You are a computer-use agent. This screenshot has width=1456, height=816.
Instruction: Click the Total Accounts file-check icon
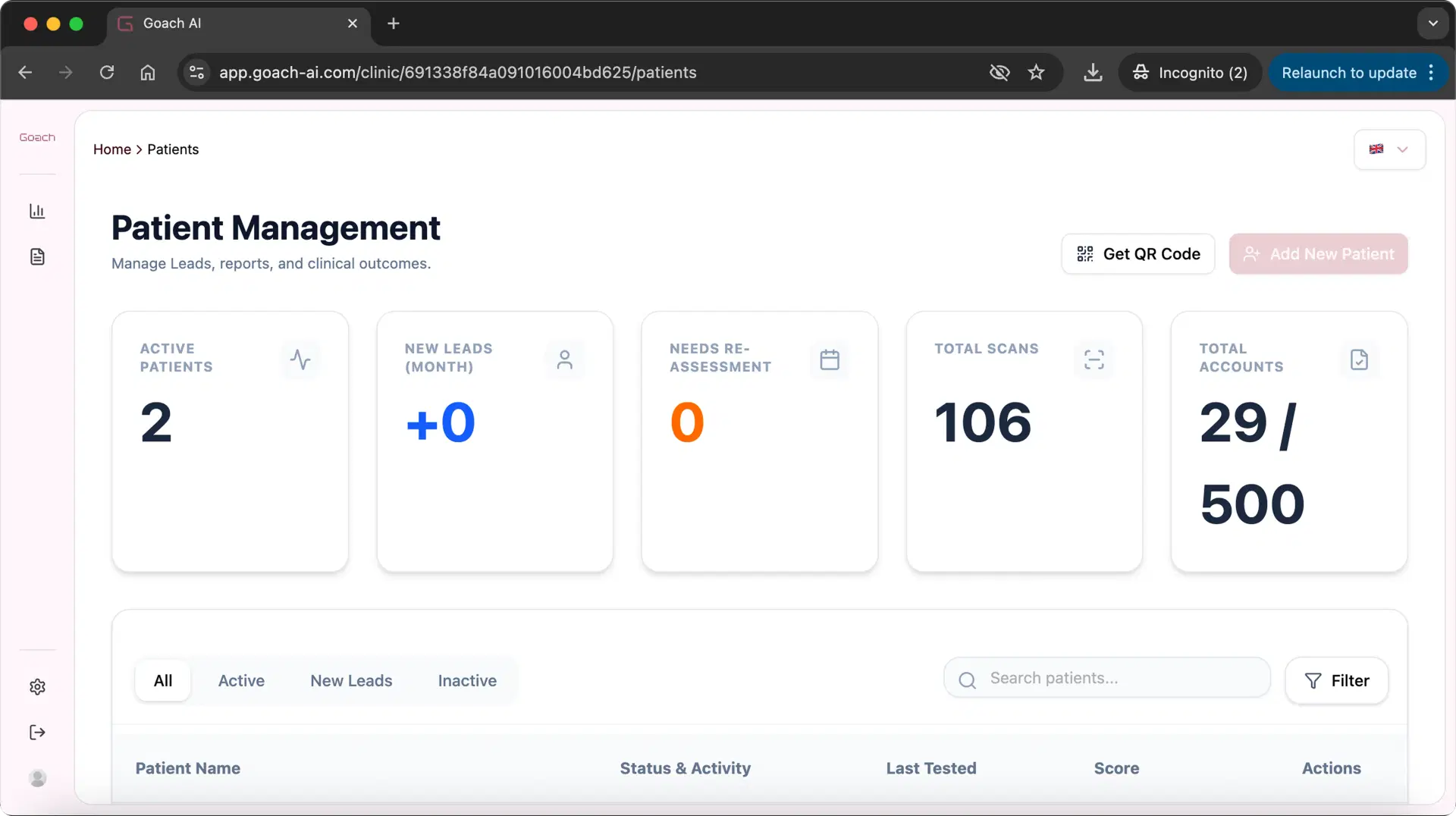[x=1359, y=359]
